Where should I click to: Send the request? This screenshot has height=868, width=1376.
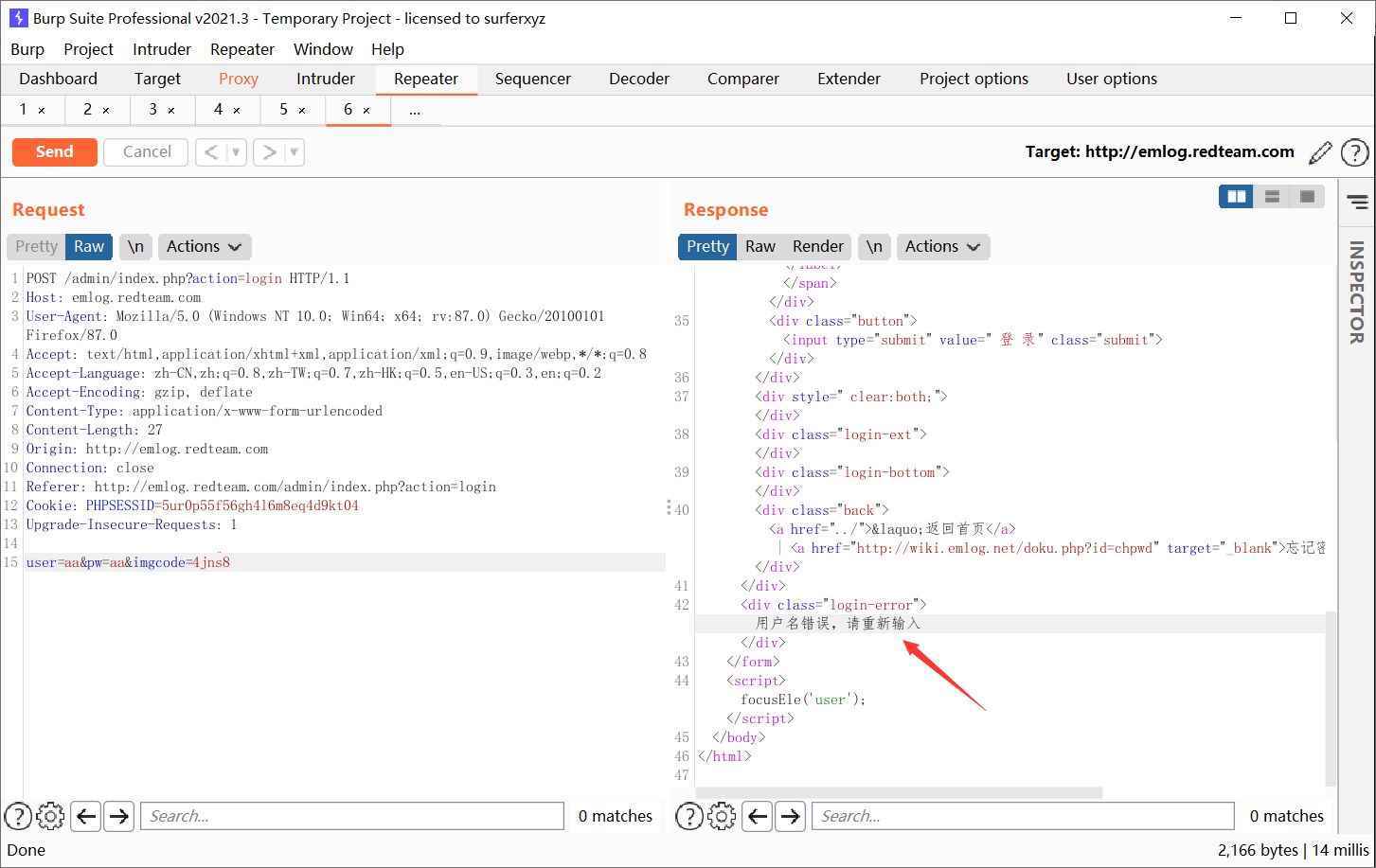tap(55, 152)
